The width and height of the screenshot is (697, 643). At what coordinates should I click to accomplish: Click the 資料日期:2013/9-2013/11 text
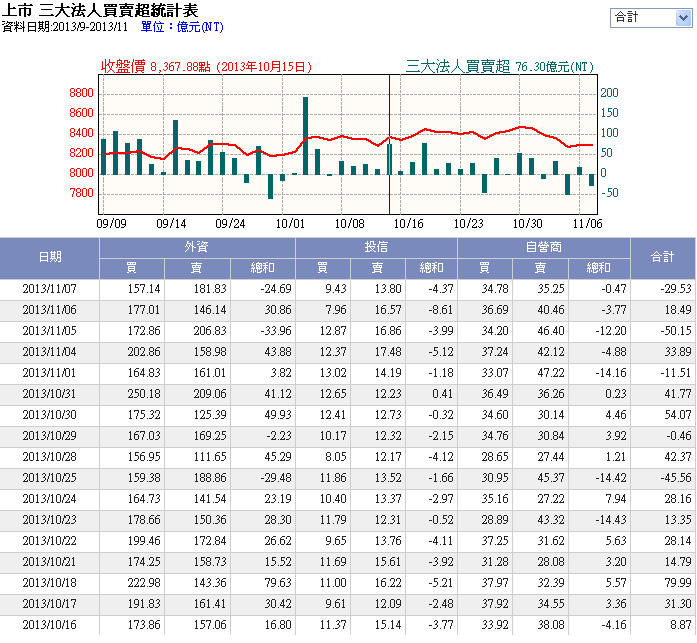pos(64,27)
